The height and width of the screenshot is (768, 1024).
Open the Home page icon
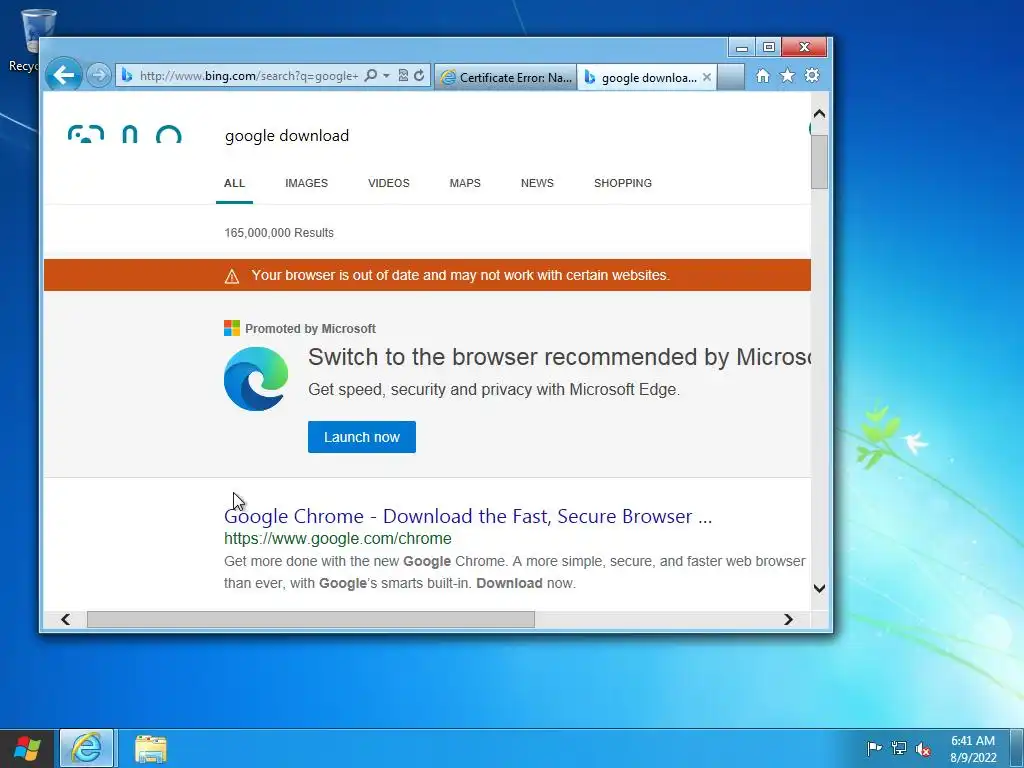coord(763,76)
